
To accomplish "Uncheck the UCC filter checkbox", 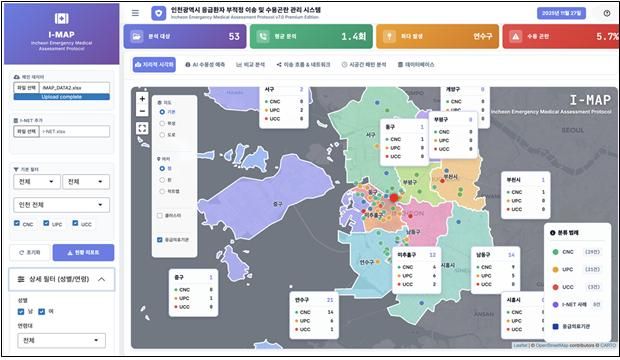I will pyautogui.click(x=75, y=223).
